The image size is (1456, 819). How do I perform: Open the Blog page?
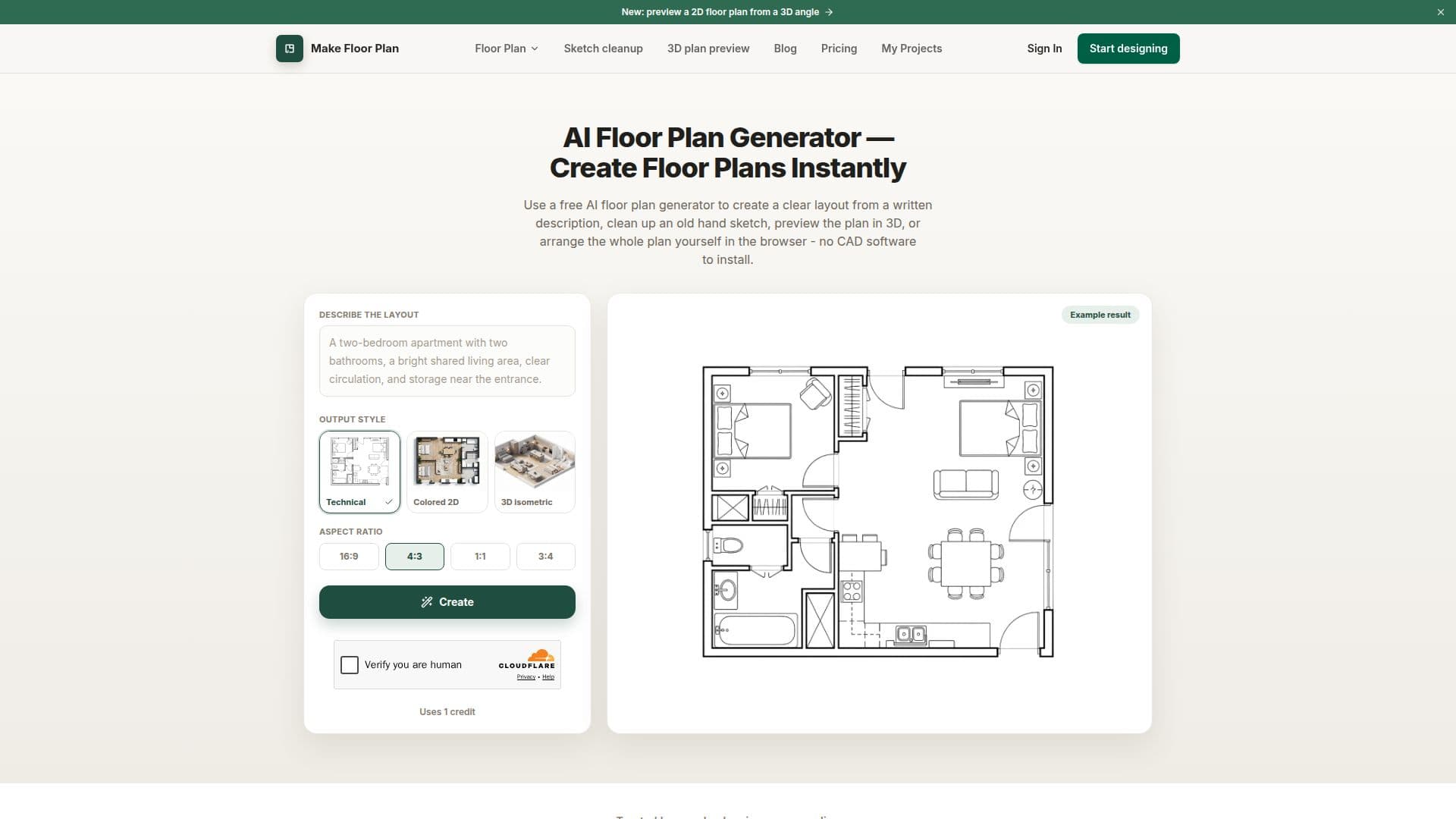[785, 49]
